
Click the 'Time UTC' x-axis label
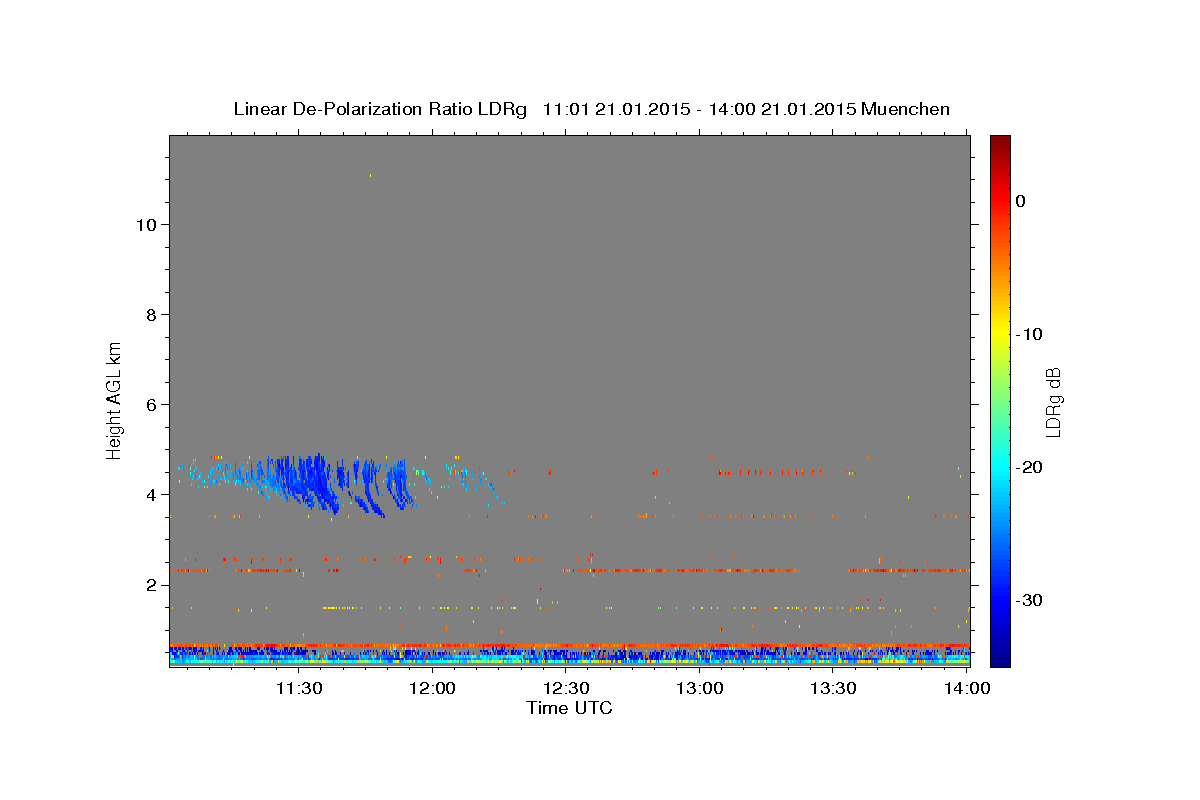click(x=569, y=708)
